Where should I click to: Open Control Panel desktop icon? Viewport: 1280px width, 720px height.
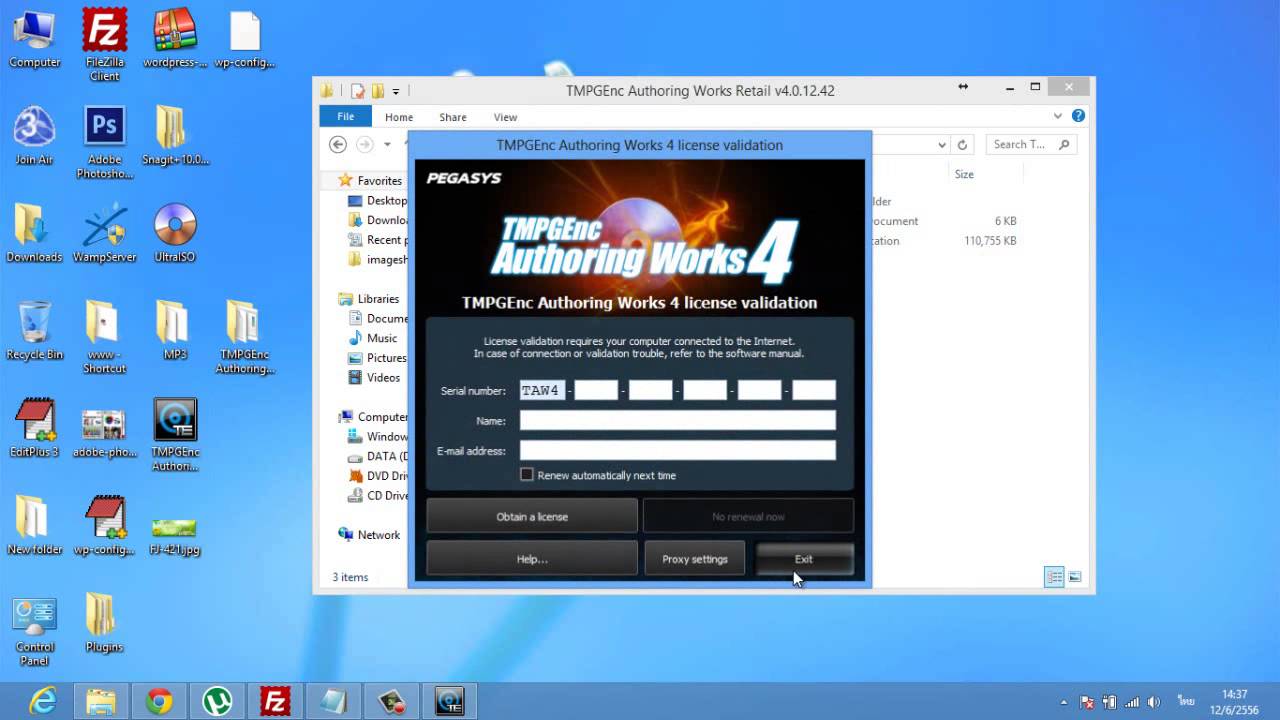click(x=34, y=630)
